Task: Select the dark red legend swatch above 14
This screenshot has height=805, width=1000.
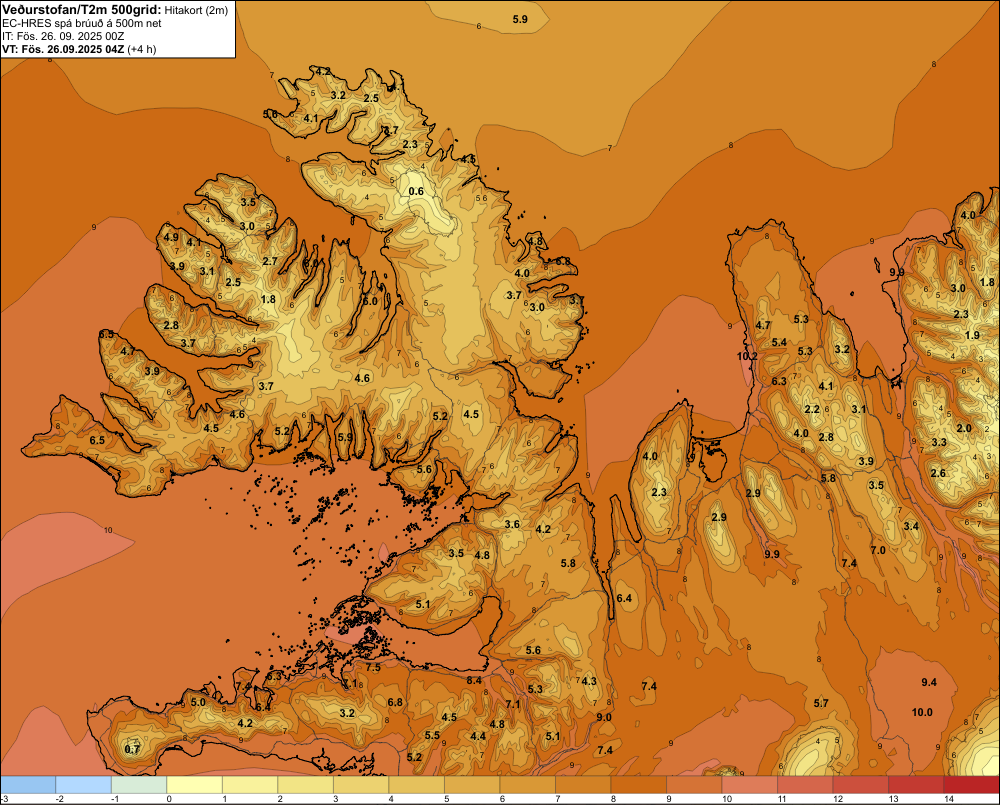Action: click(x=971, y=785)
